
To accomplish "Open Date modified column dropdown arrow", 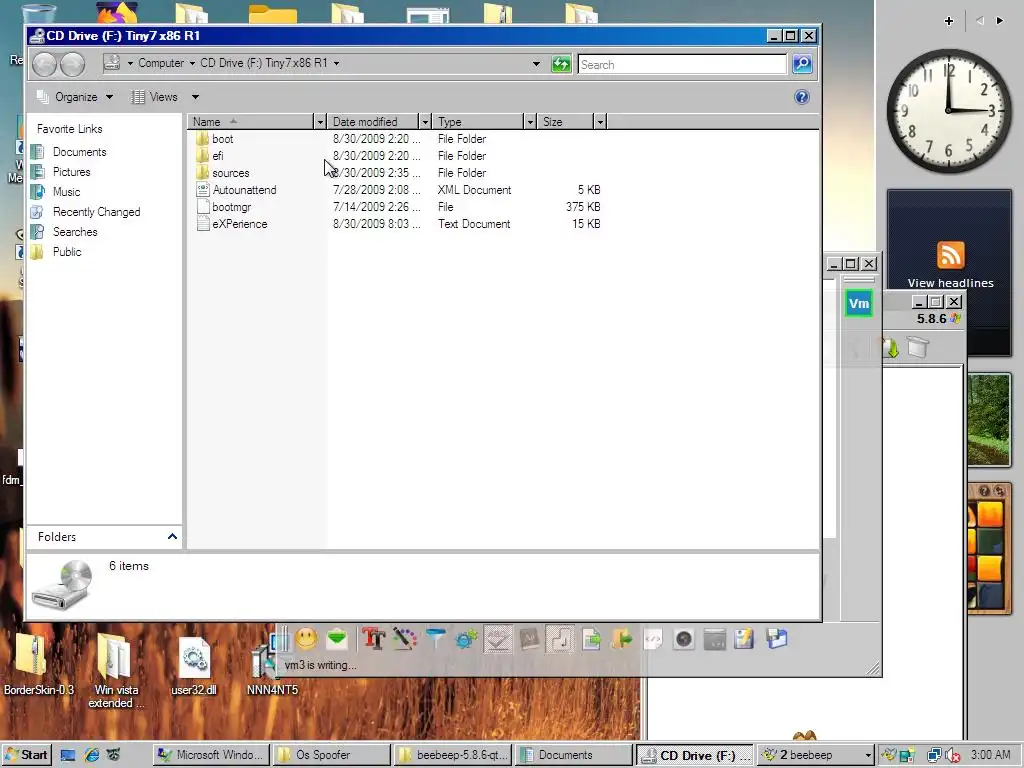I will pos(425,122).
